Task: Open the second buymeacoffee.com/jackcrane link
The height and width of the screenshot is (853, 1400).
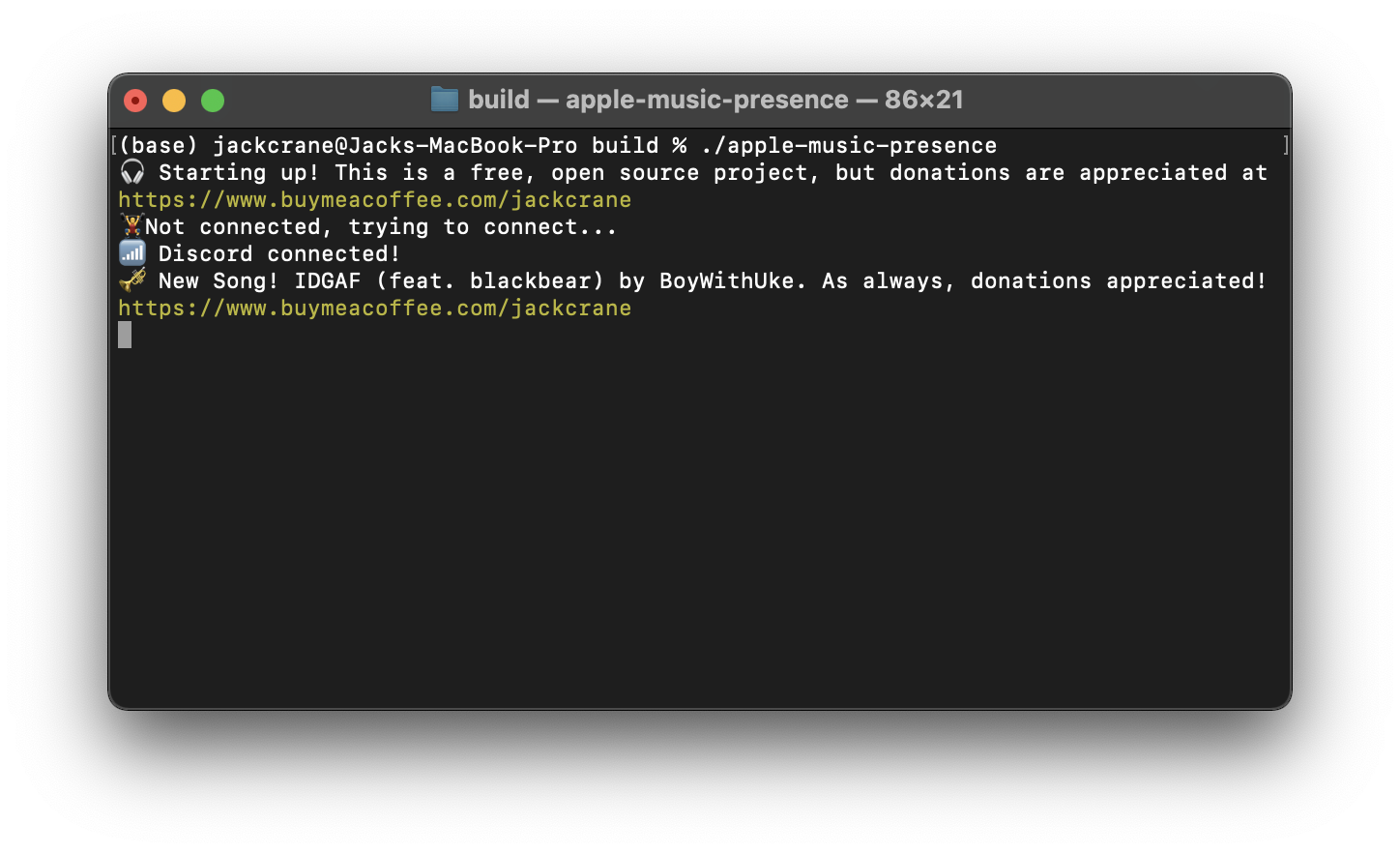Action: (x=374, y=308)
